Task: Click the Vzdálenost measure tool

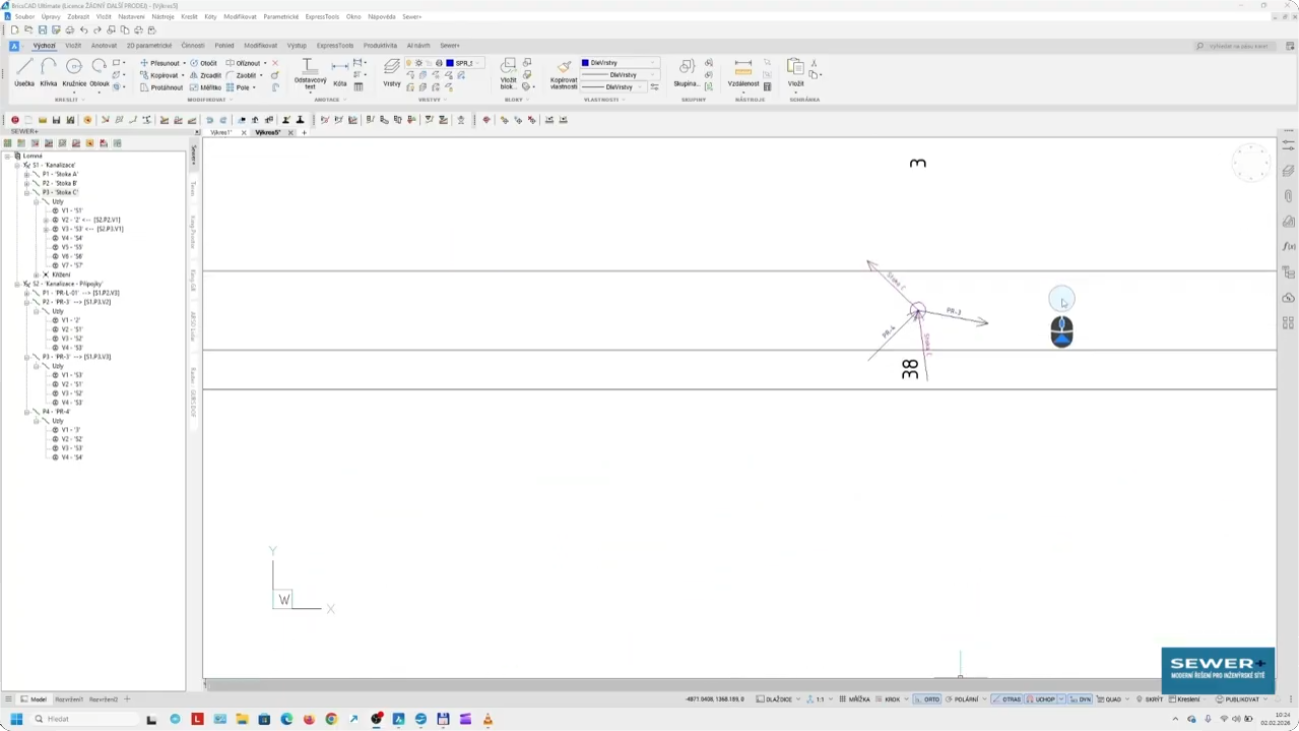Action: point(743,71)
